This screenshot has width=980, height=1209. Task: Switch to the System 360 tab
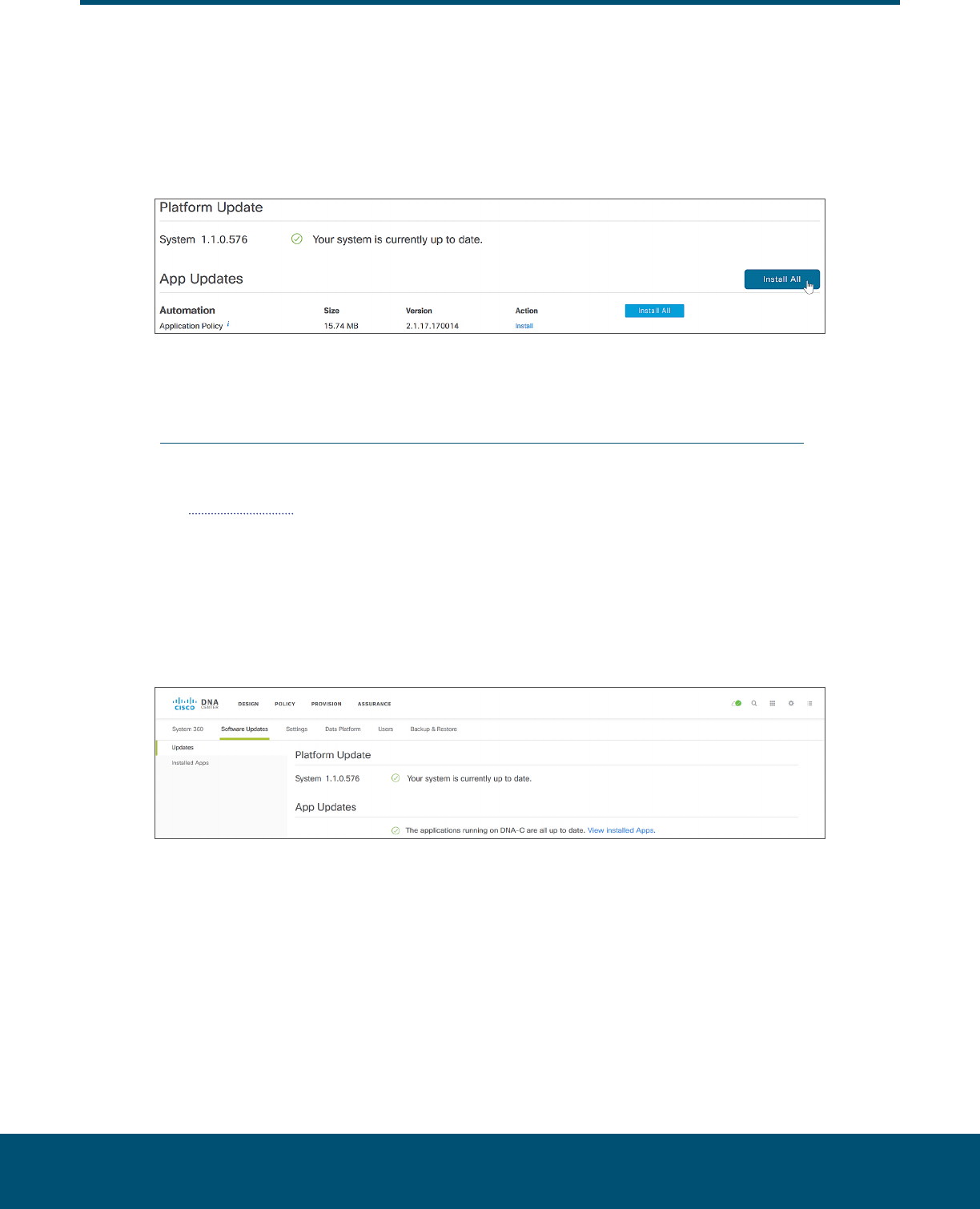tap(188, 729)
